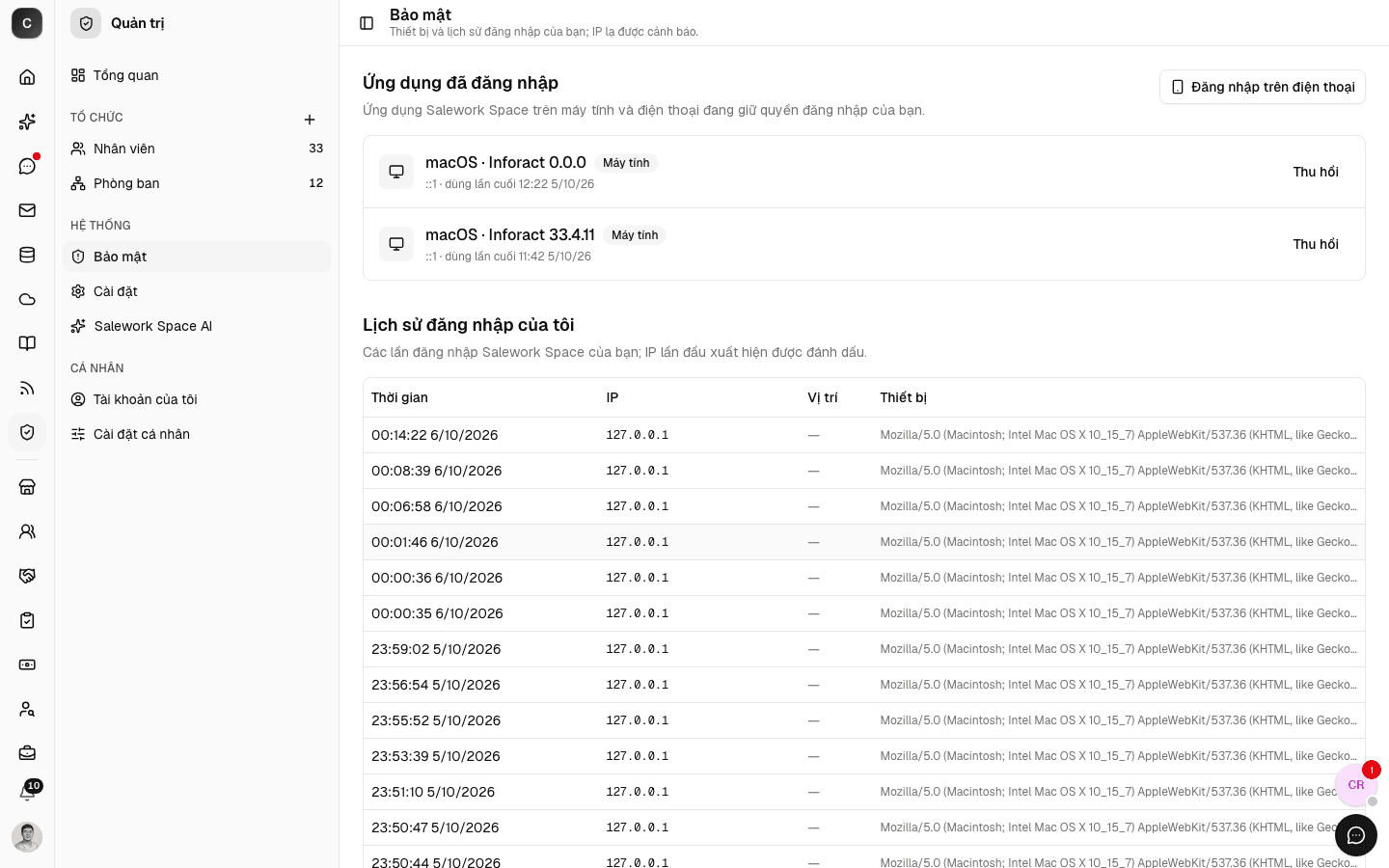
Task: Click the C workspace logo
Action: (27, 23)
